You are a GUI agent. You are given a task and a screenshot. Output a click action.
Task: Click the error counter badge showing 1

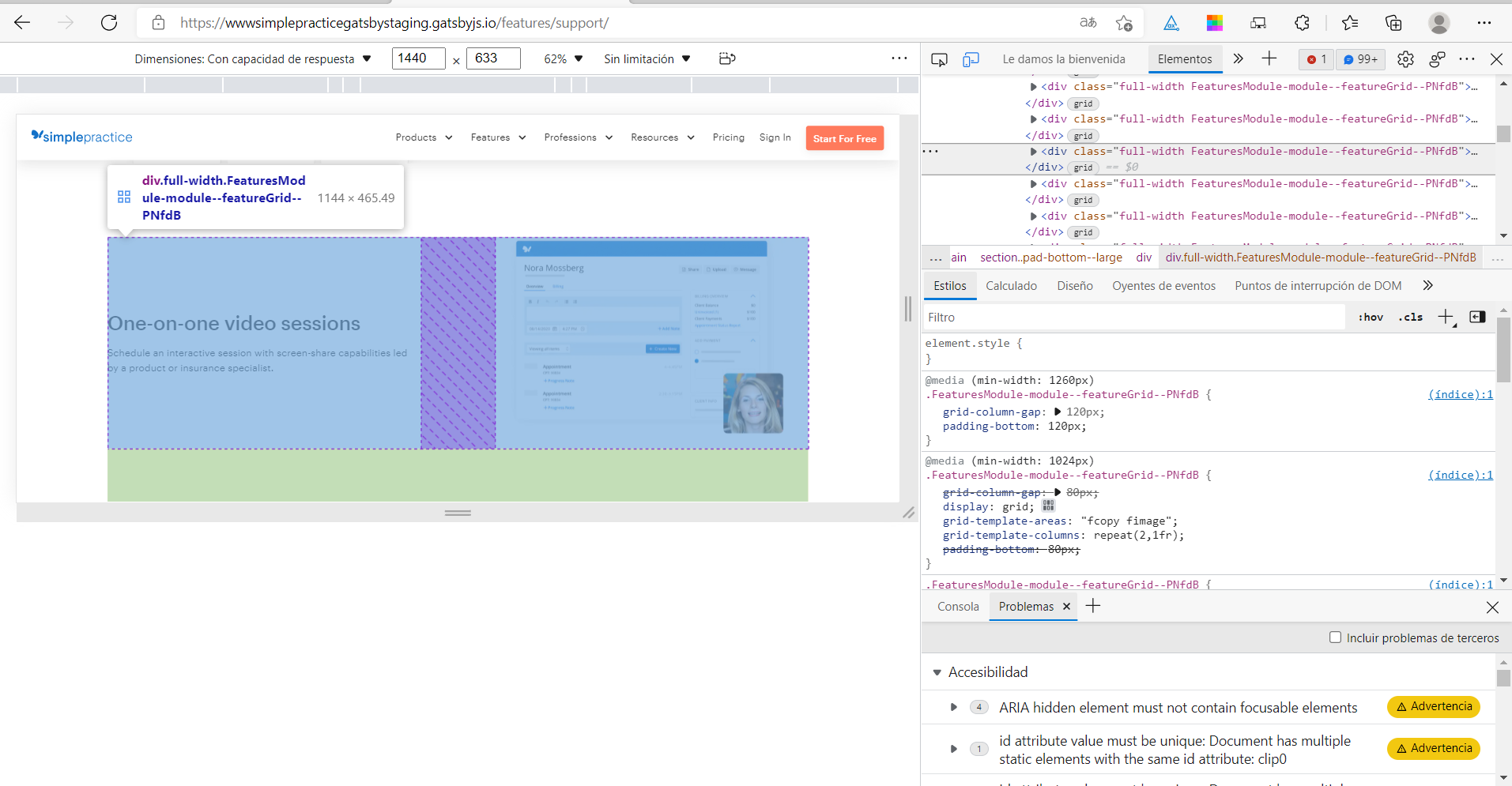(x=1314, y=59)
